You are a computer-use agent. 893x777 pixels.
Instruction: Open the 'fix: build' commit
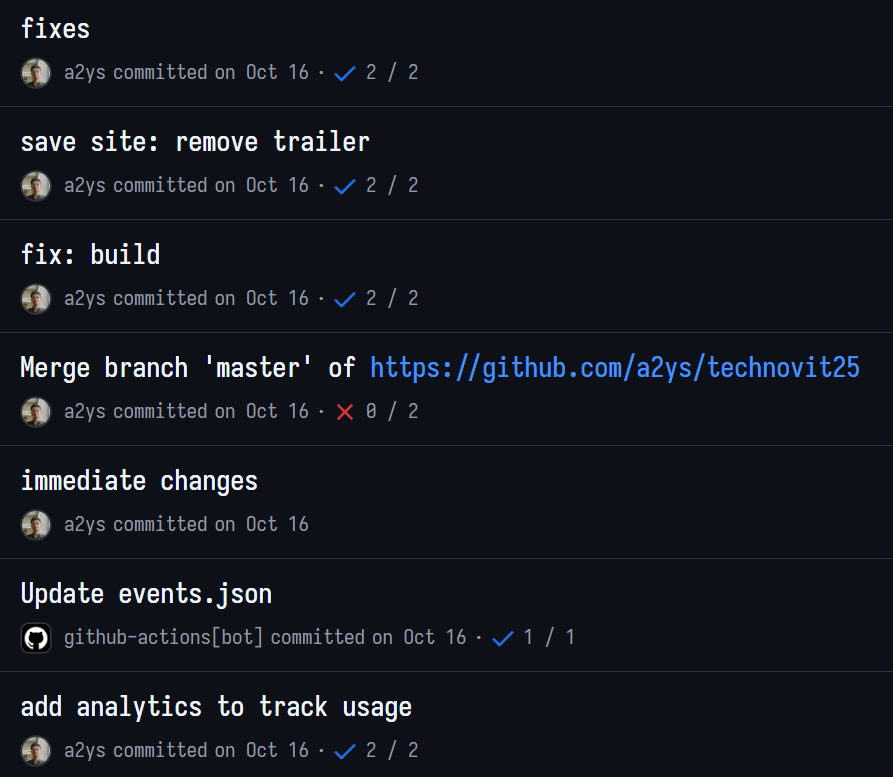point(90,255)
